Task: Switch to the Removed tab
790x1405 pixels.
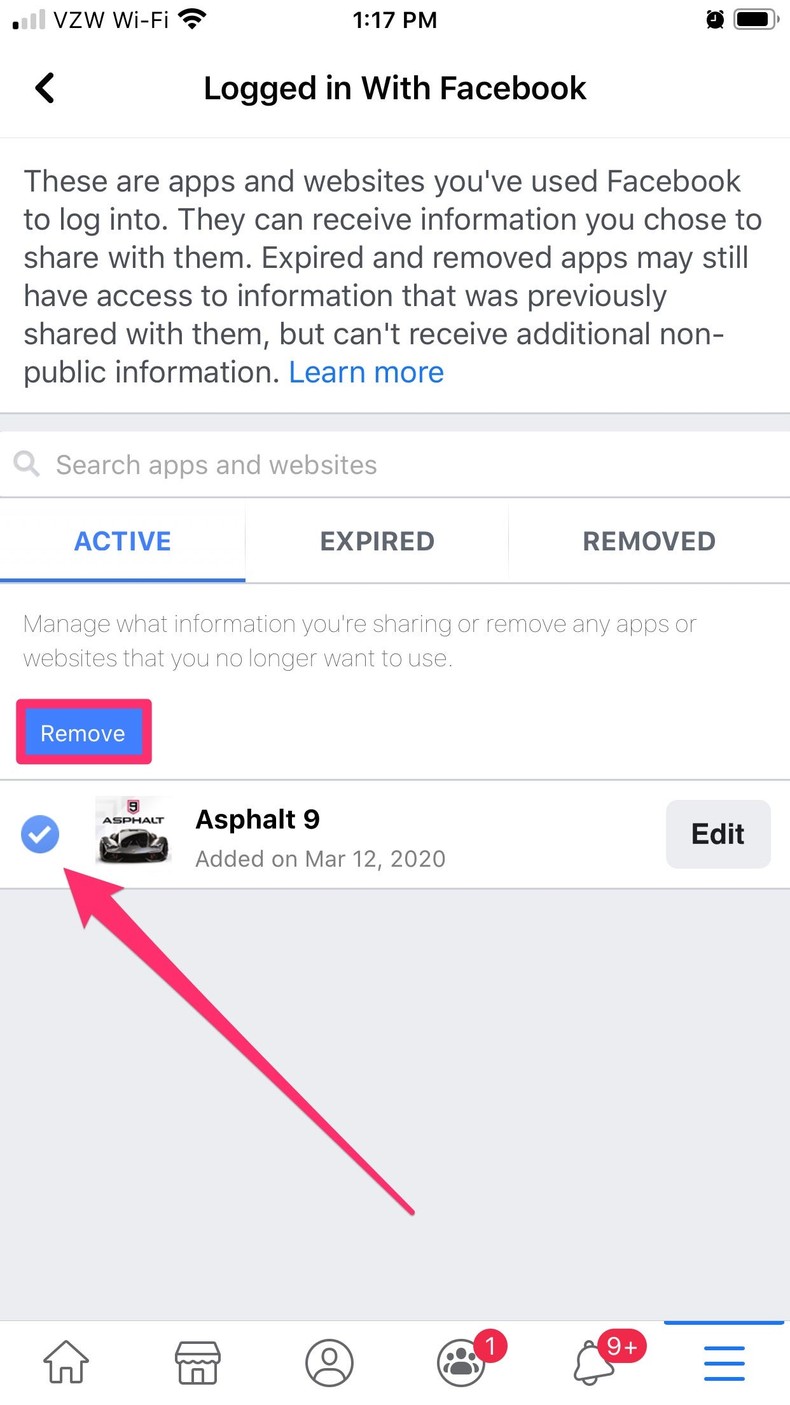Action: (649, 541)
